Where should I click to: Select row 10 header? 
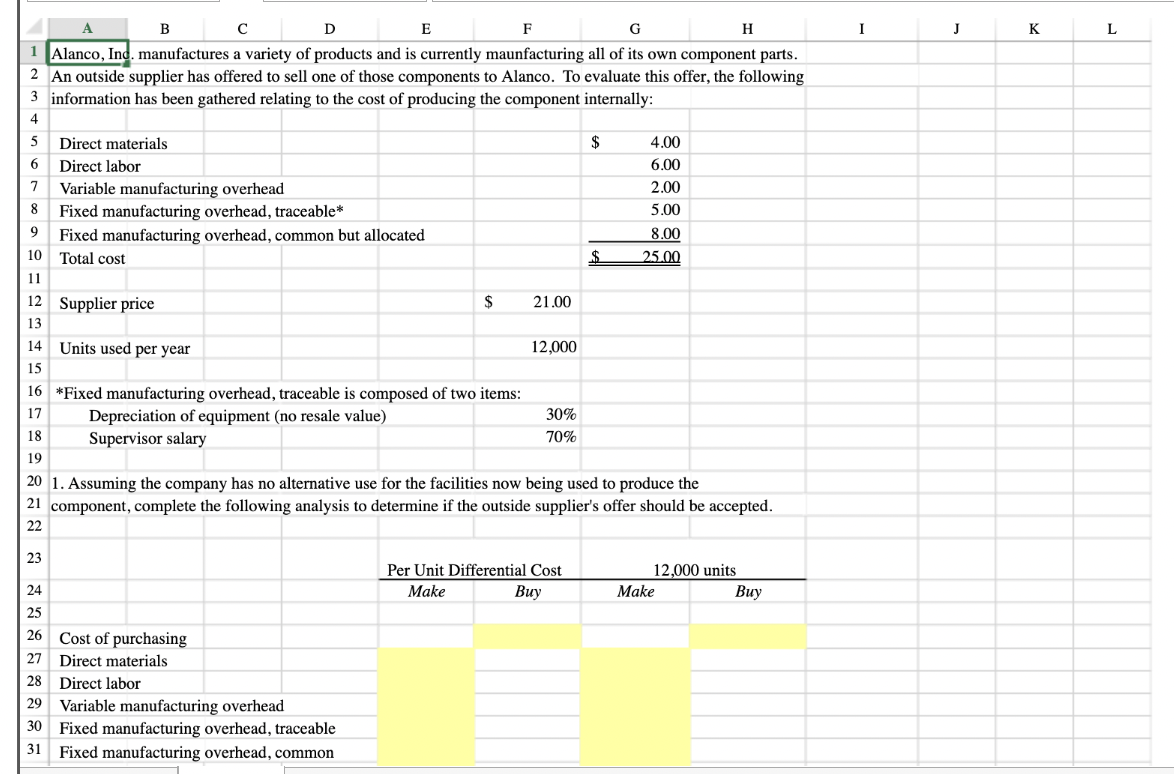point(34,255)
